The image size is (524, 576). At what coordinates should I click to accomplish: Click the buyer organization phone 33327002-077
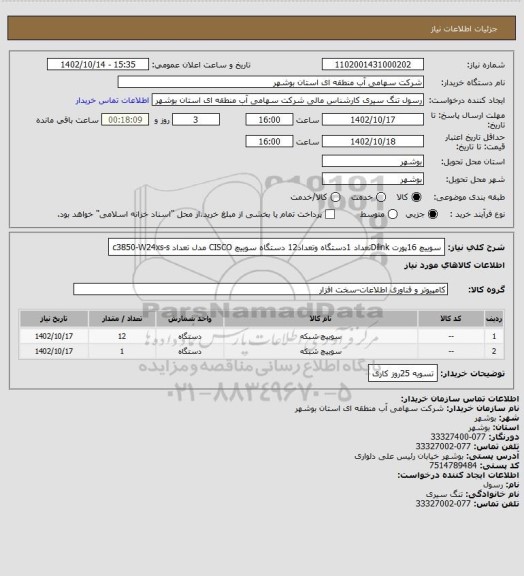[x=443, y=446]
